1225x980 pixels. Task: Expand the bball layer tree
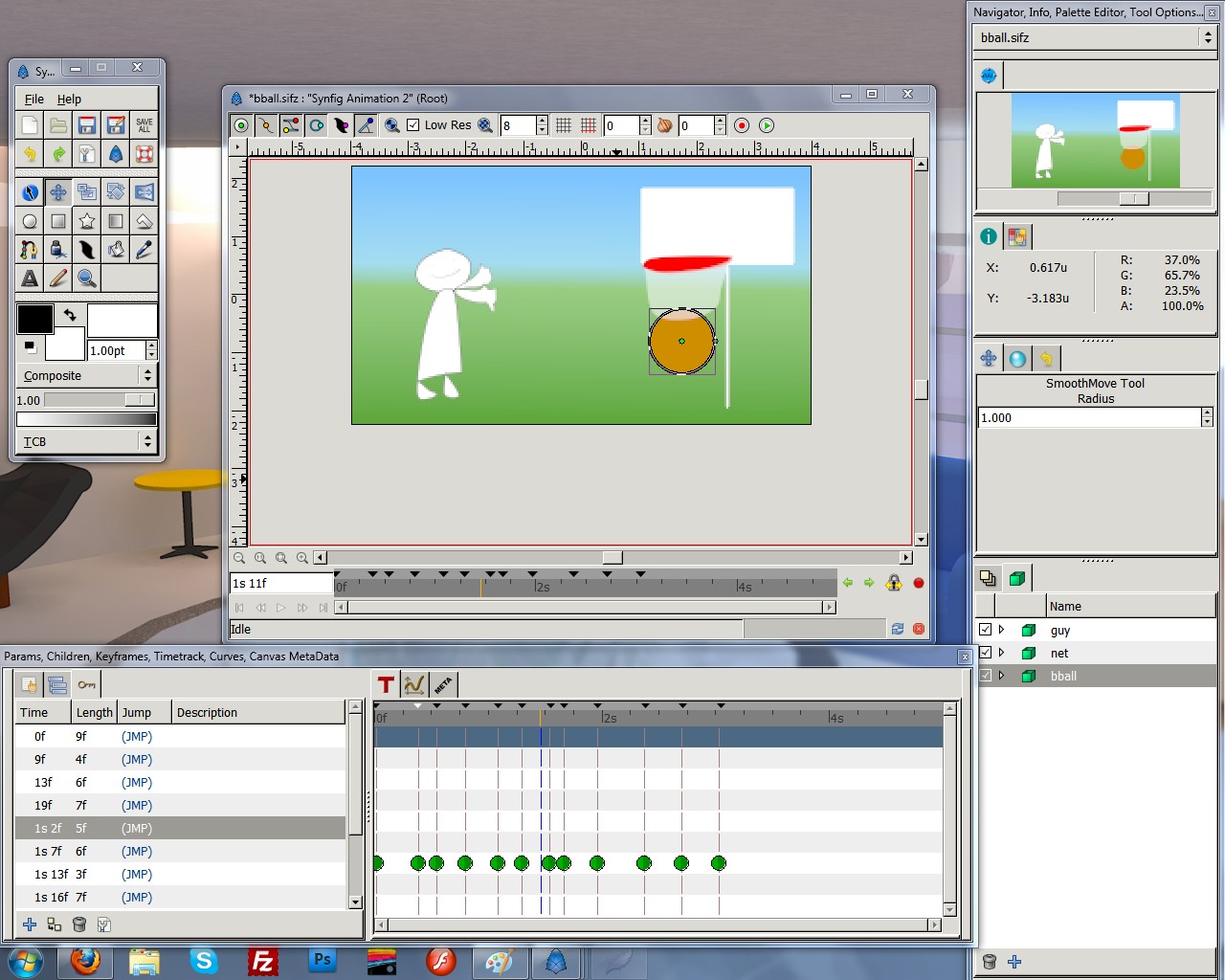click(1002, 676)
